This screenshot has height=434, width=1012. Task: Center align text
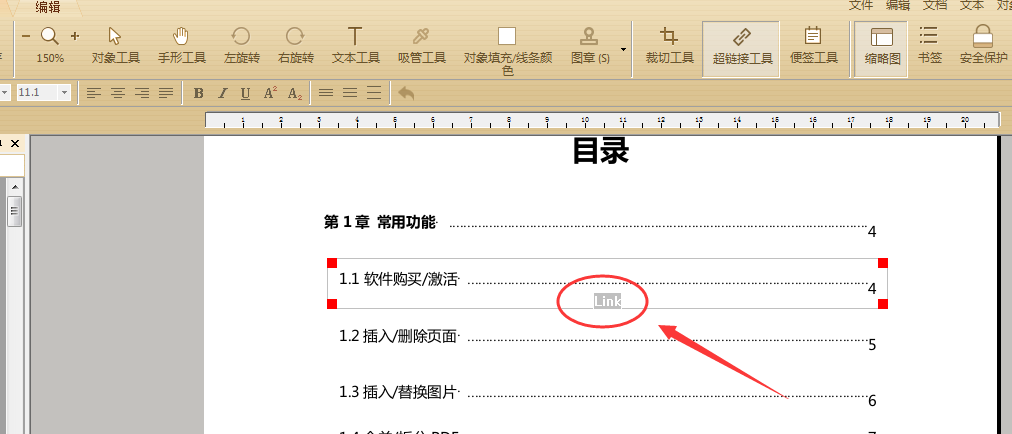118,94
